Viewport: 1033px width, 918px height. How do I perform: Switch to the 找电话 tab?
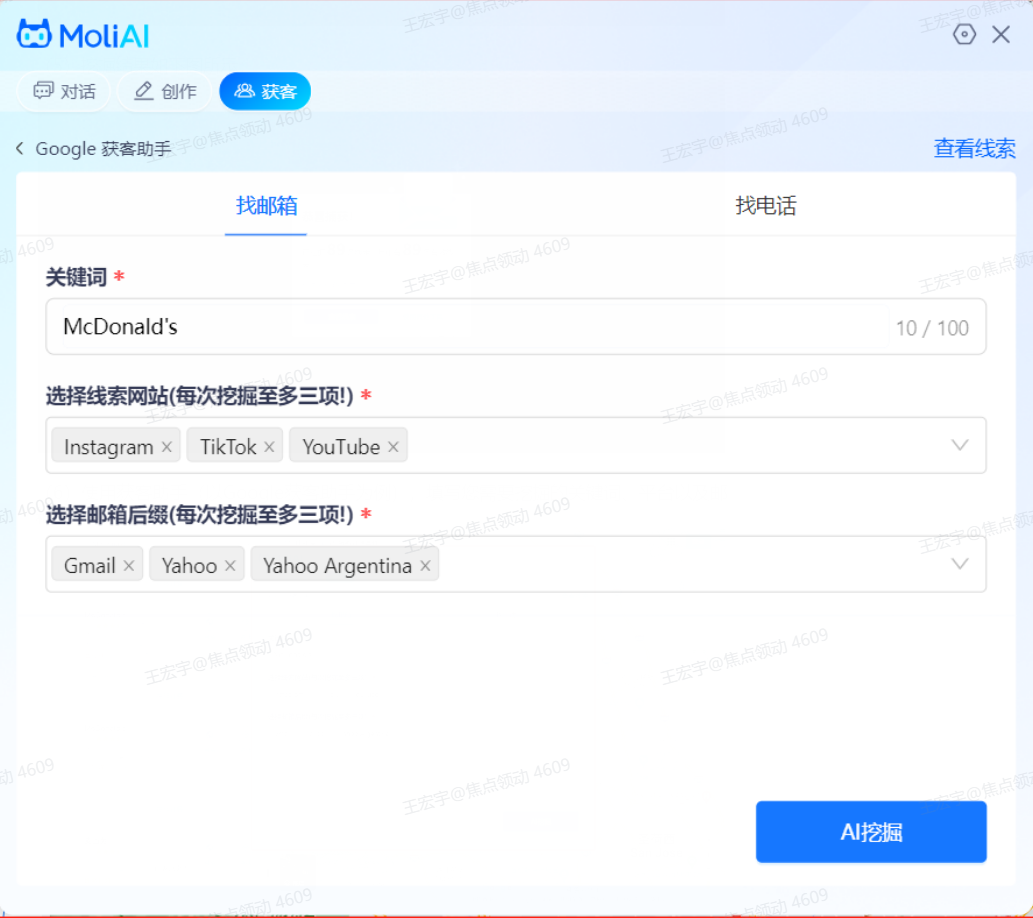coord(766,206)
